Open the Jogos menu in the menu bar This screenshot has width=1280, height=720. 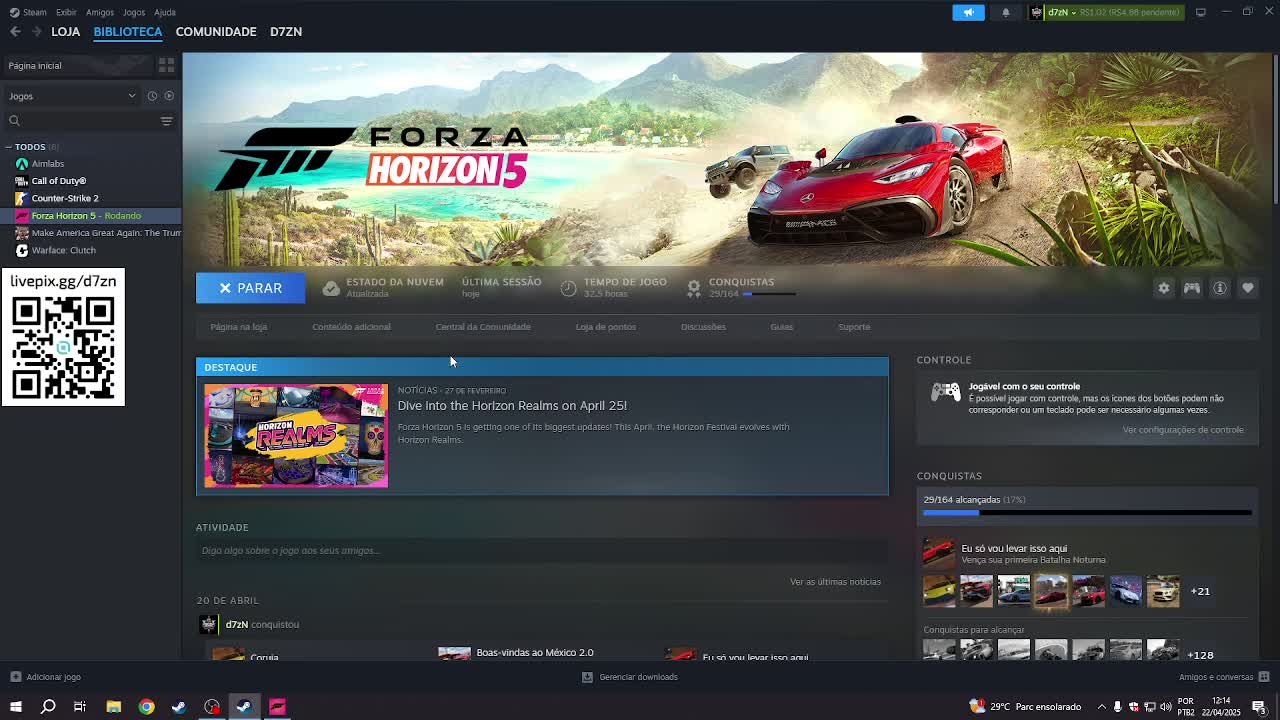click(134, 12)
